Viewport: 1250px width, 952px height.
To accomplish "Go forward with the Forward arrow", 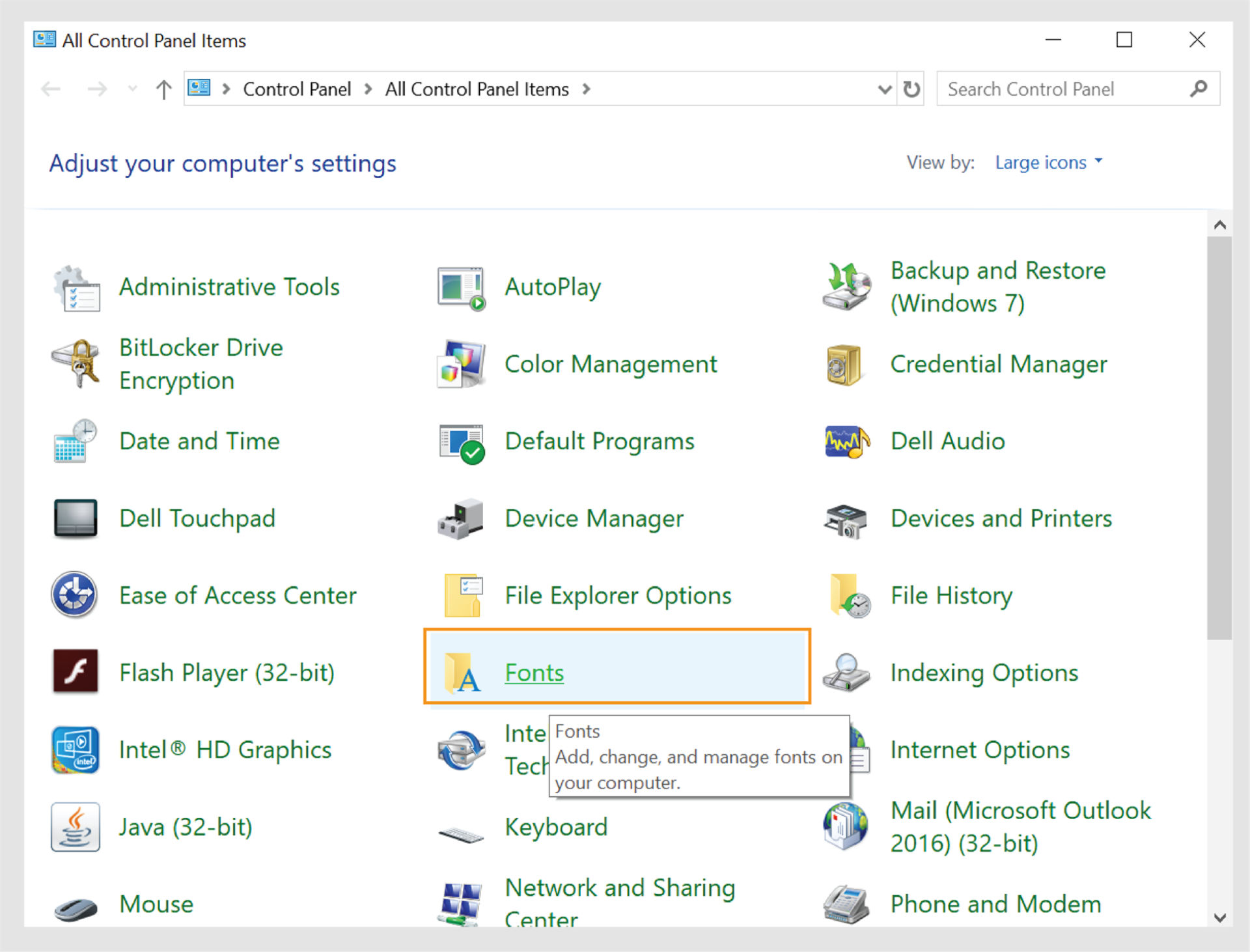I will tap(96, 89).
